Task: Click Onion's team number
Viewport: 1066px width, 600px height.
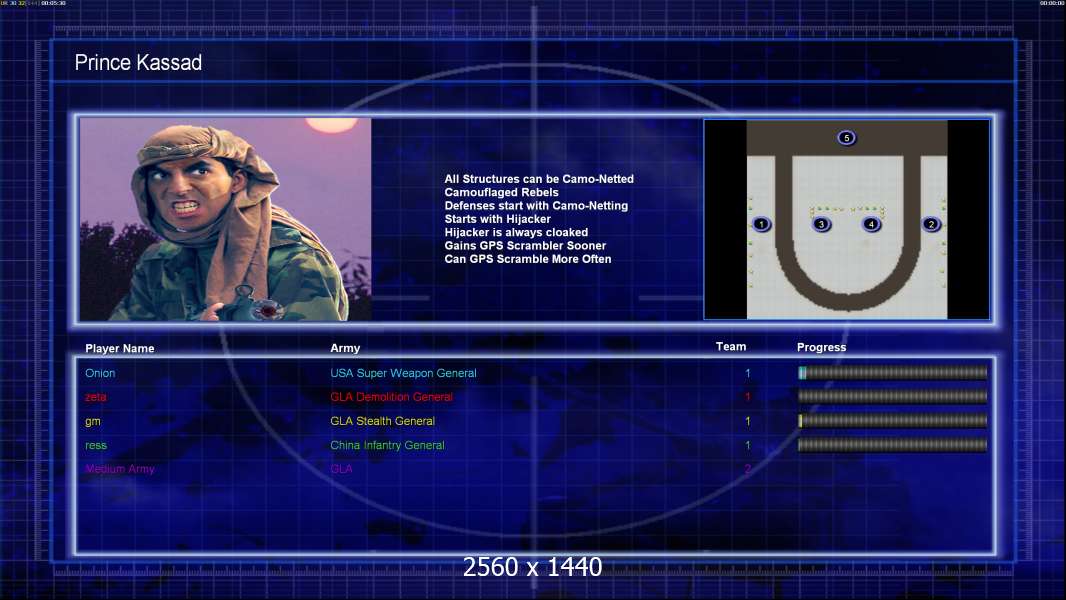Action: pos(748,373)
